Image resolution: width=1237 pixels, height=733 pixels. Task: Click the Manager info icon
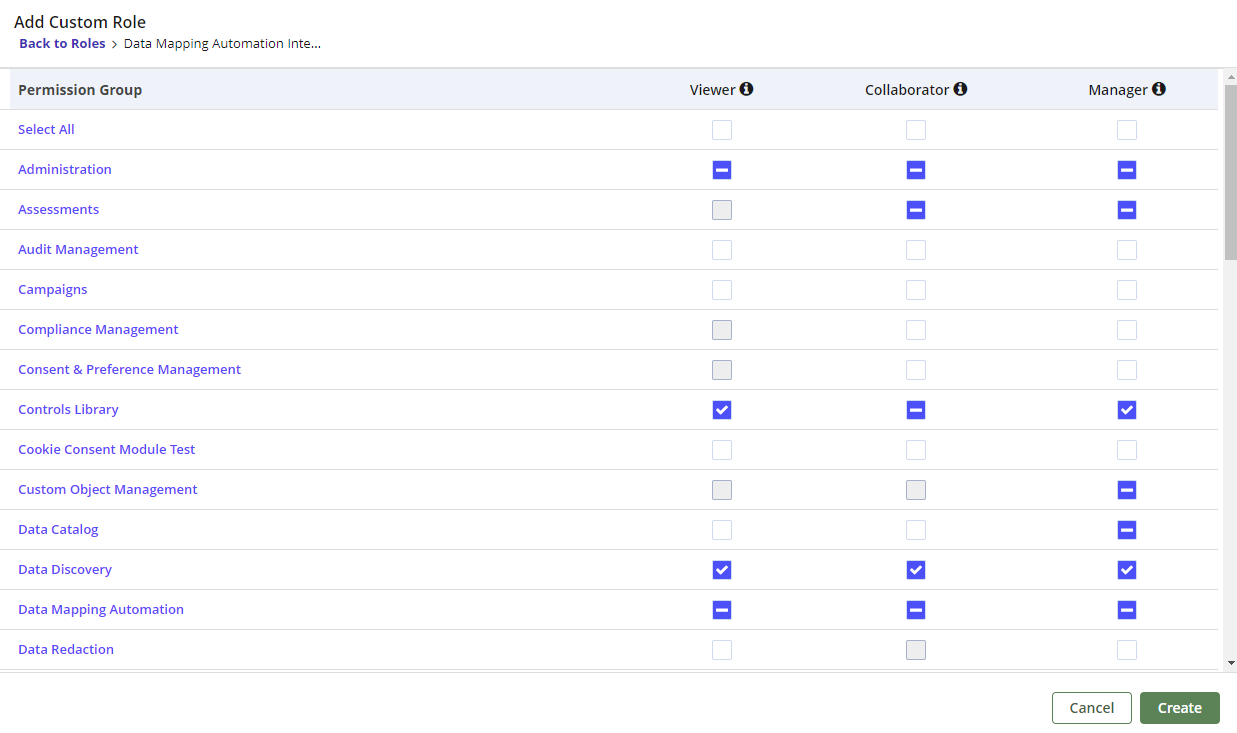click(x=1158, y=89)
